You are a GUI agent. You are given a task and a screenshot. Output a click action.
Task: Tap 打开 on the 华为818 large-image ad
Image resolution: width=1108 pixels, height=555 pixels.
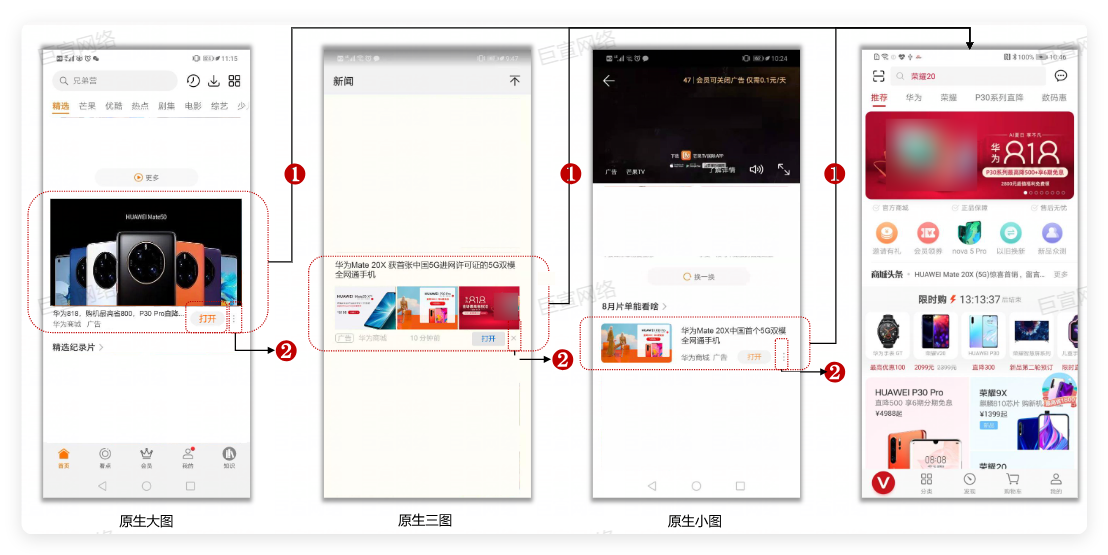click(x=207, y=319)
